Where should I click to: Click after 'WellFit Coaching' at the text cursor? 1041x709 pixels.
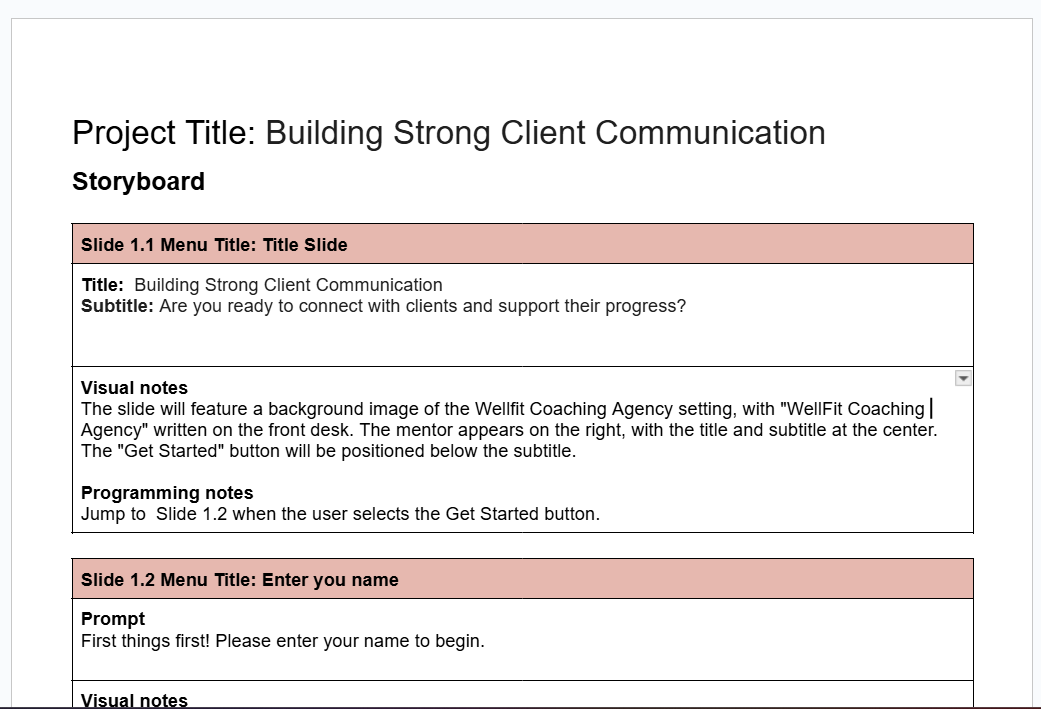click(x=930, y=409)
